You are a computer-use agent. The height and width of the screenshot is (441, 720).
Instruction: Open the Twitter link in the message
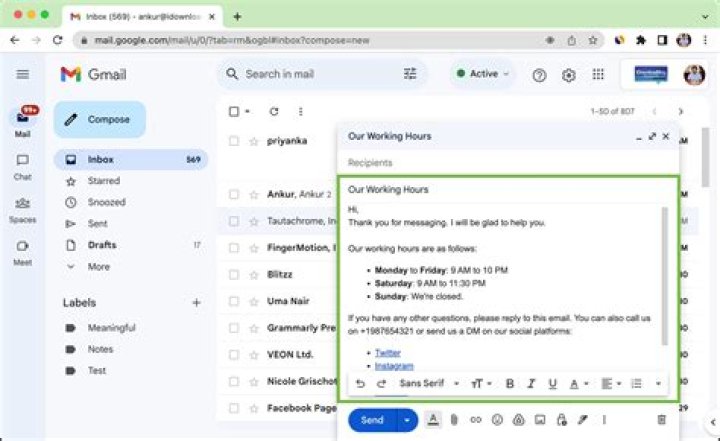[x=387, y=353]
